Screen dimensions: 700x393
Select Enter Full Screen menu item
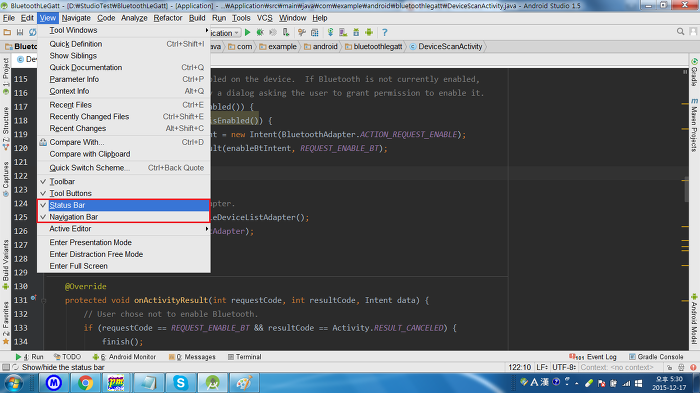point(124,266)
